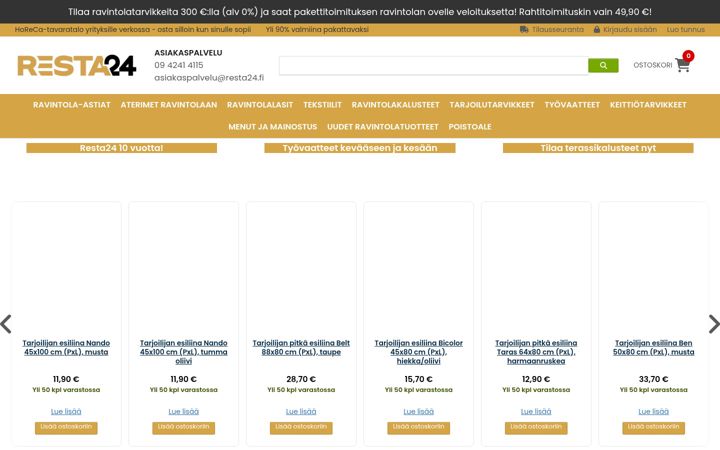Open Työvaatteet kevääseen ja kesään banner
Image resolution: width=720 pixels, height=450 pixels.
tap(360, 148)
